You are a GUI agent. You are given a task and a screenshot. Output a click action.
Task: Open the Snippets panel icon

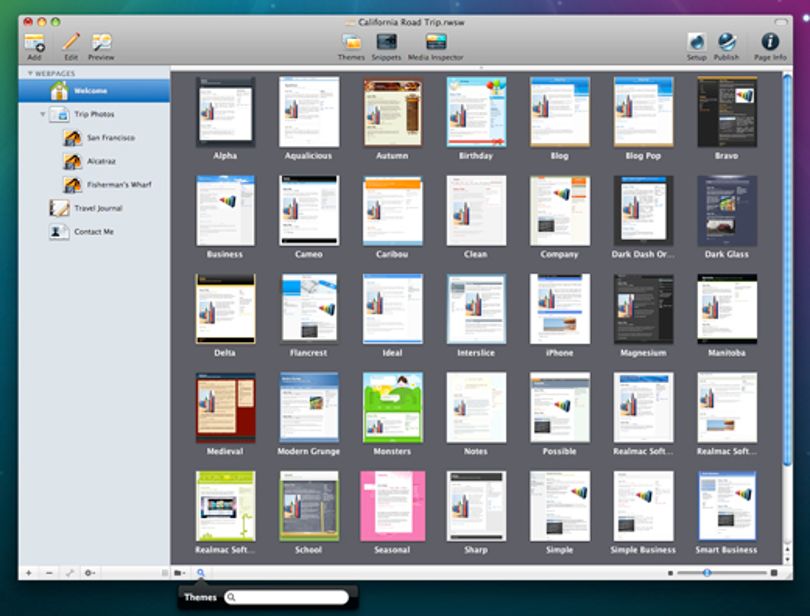[x=386, y=42]
